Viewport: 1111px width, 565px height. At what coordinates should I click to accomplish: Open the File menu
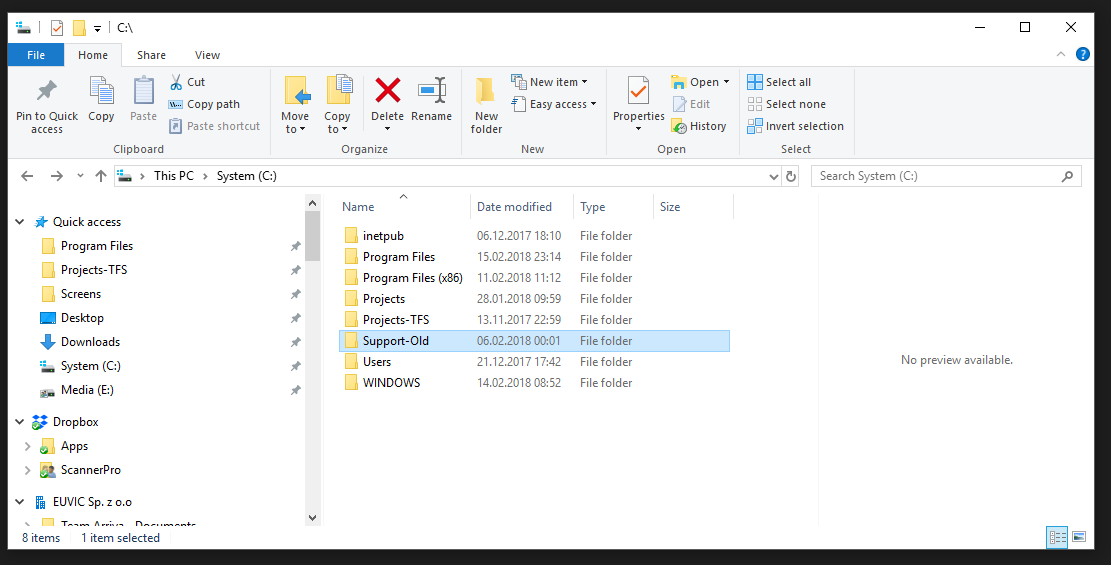pos(36,55)
